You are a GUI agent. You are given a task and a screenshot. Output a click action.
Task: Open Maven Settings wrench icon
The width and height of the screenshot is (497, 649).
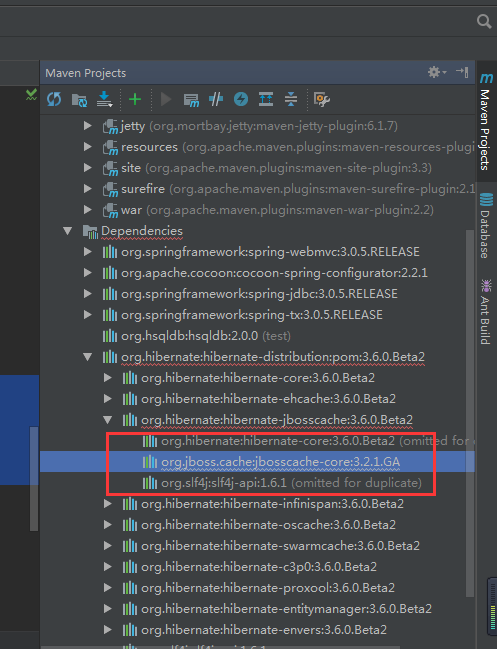(322, 99)
